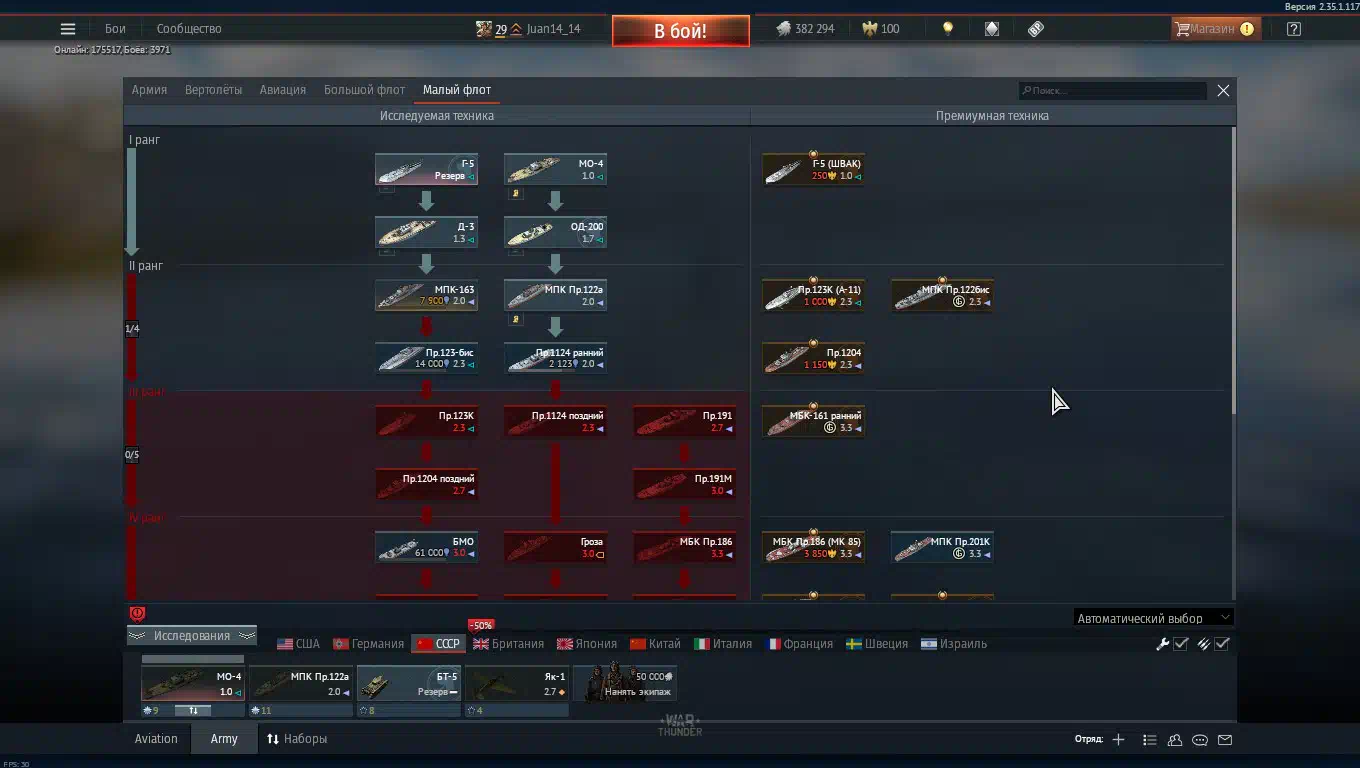The width and height of the screenshot is (1360, 768).
Task: Select the МО-4 boat in tree
Action: coord(555,169)
